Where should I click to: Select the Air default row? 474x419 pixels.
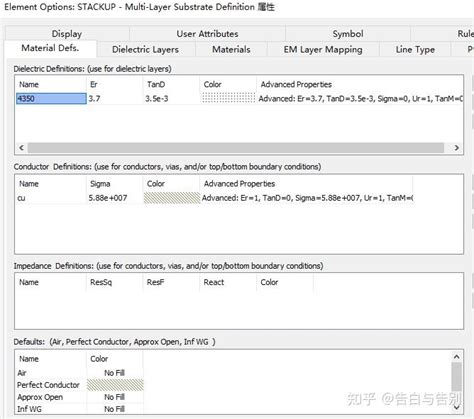[x=22, y=373]
